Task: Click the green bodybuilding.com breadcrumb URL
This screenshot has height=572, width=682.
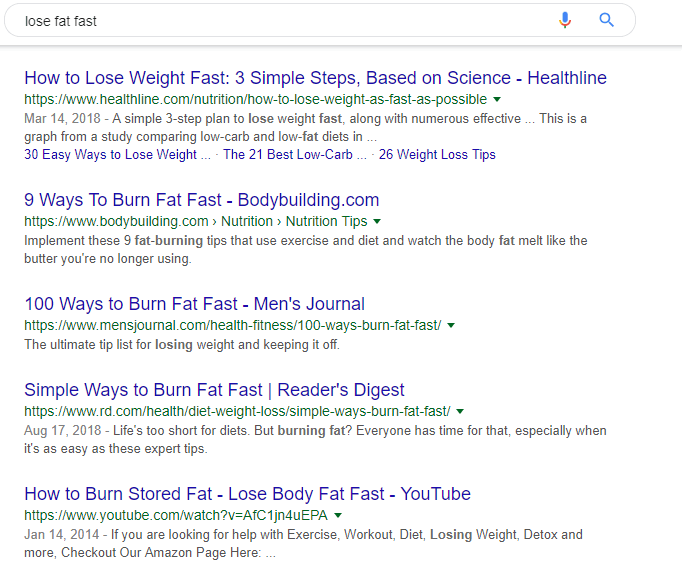Action: (x=196, y=221)
